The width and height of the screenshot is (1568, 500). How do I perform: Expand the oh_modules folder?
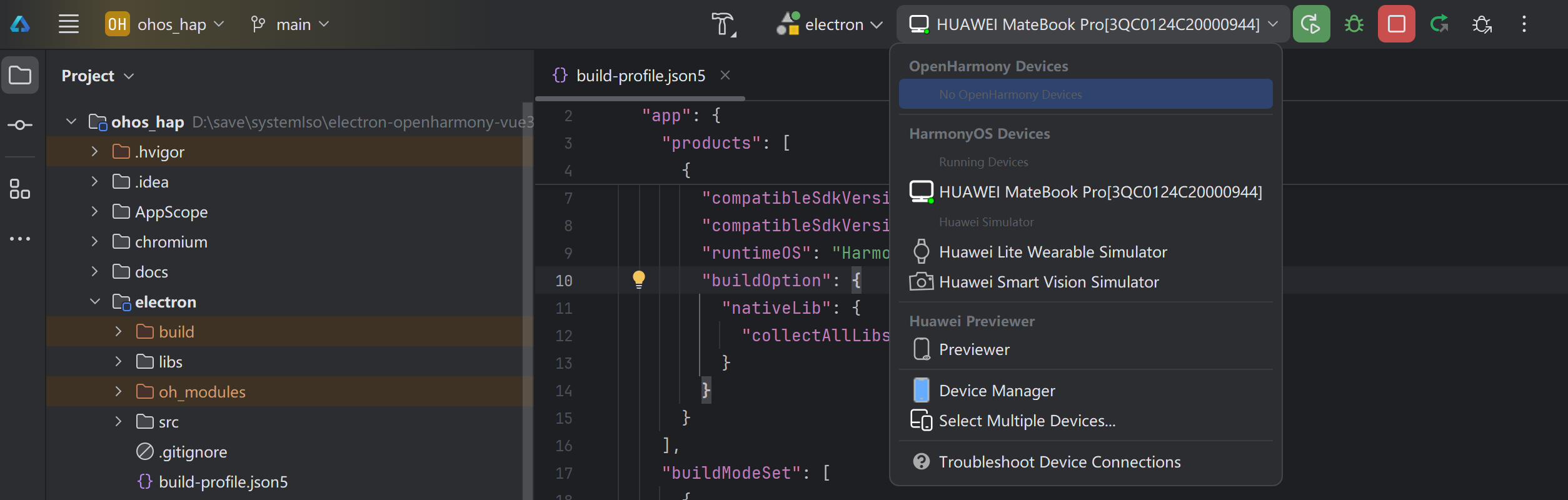click(x=118, y=391)
